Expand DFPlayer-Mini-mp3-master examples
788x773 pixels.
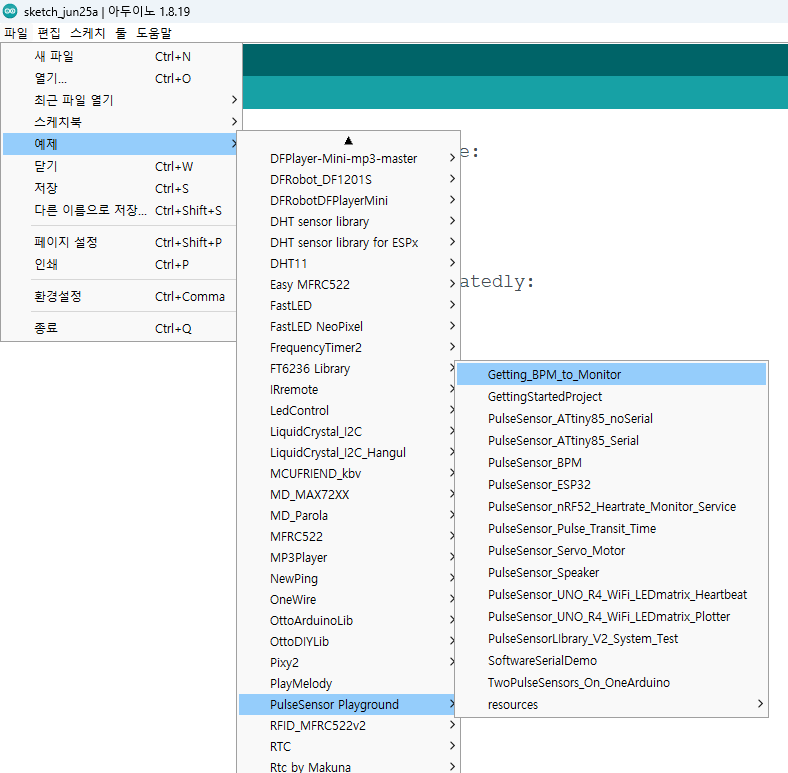[348, 158]
